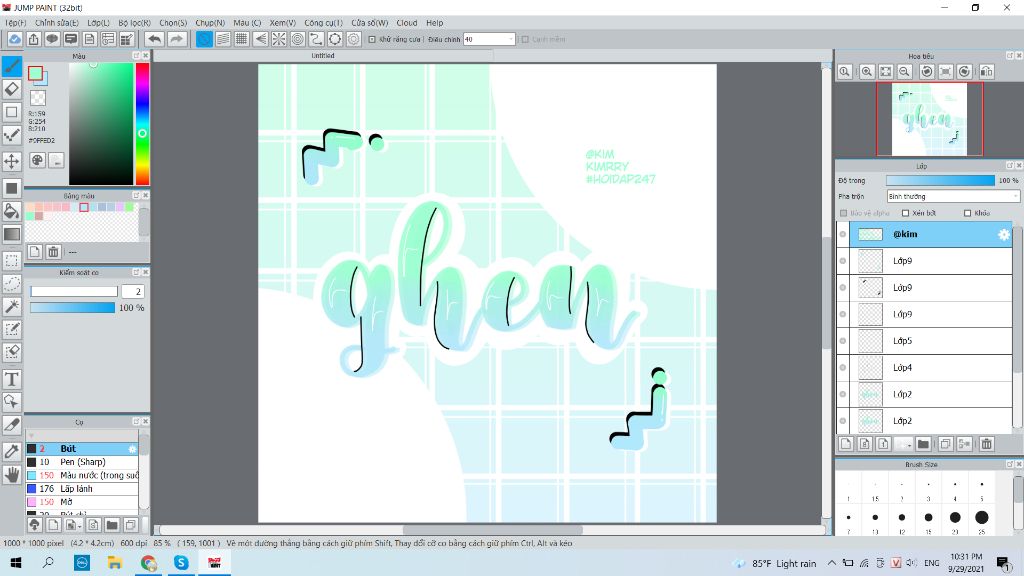
Task: Select the Lasso tool
Action: click(x=12, y=283)
